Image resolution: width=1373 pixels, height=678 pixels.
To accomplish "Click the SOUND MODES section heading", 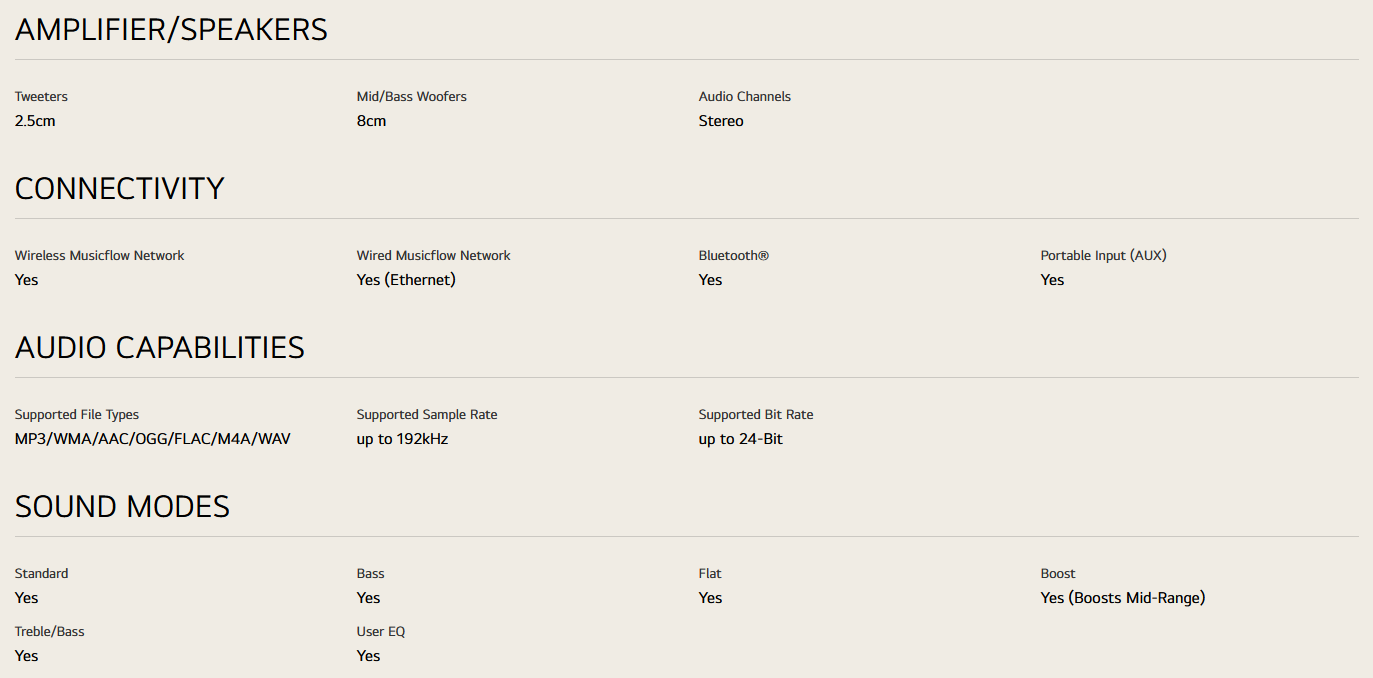I will tap(122, 507).
